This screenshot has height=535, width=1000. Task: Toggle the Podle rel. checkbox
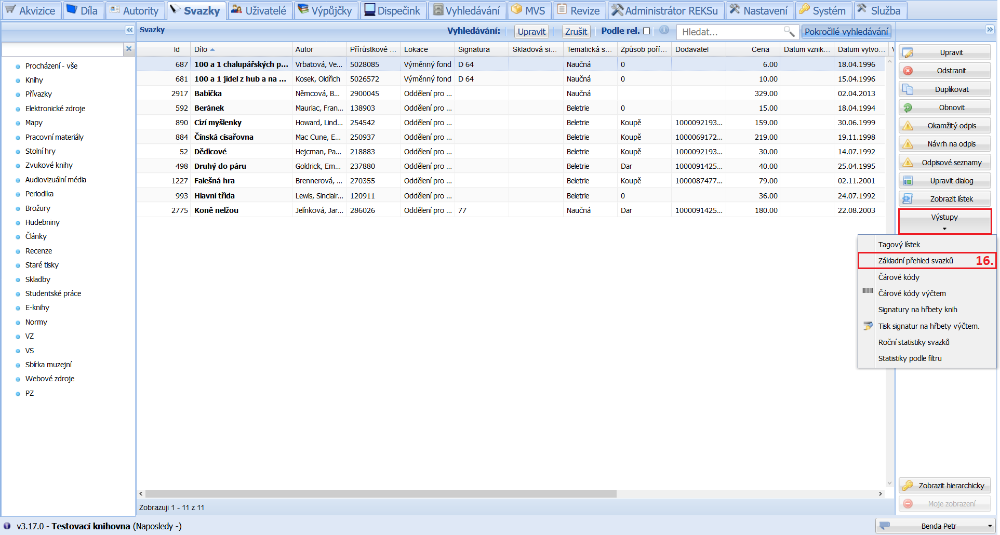click(646, 32)
